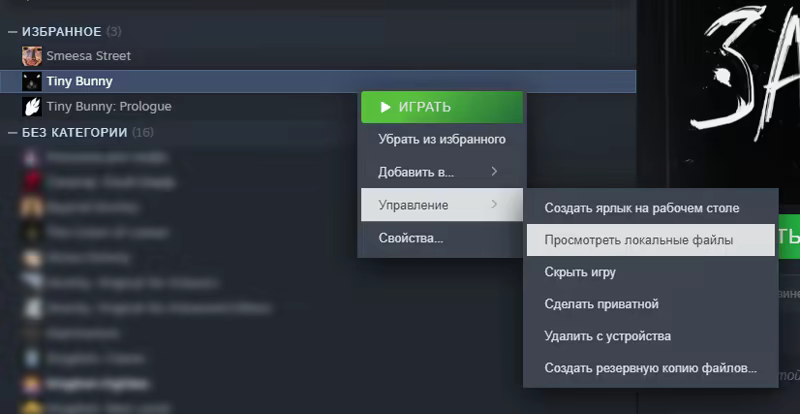800x414 pixels.
Task: Click the Tiny Bunny: Prologue game icon
Action: [32, 106]
